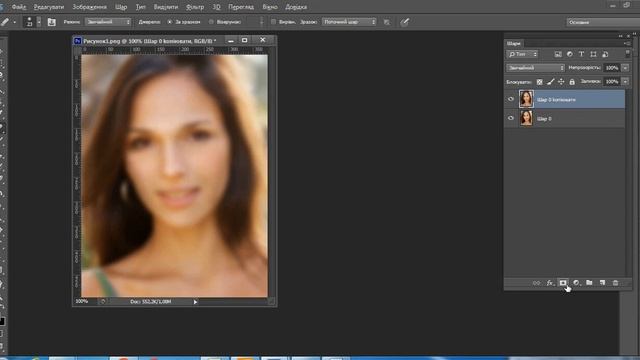Open the tool preset dropdown arrow
Screen dimensions: 640x360
(x=14, y=22)
